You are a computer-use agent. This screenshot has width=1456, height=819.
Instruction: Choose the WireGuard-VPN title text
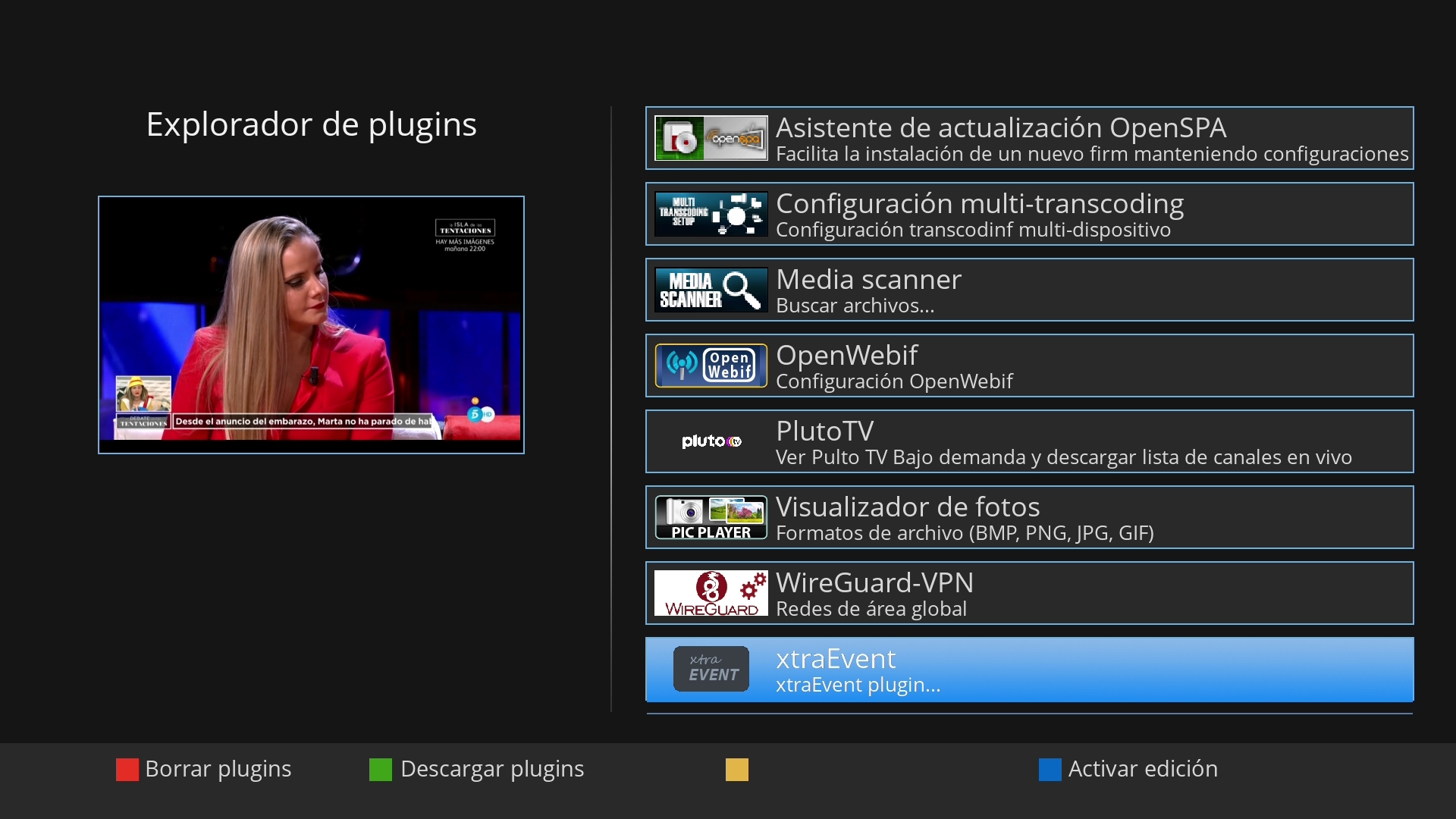pyautogui.click(x=874, y=583)
